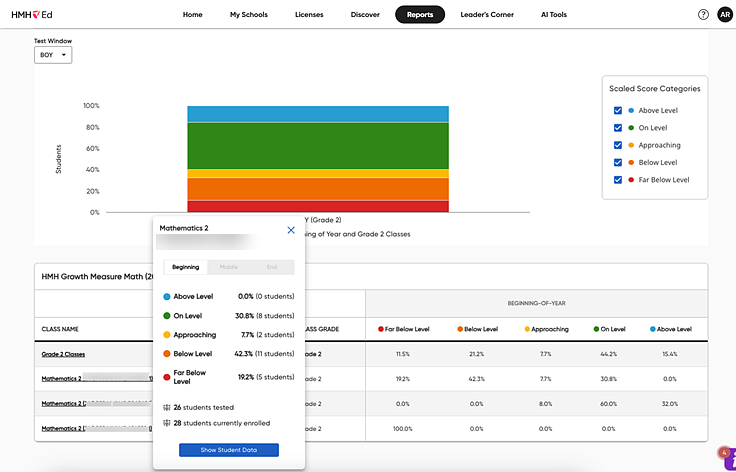
Task: Select the Reports navigation pill
Action: coord(420,15)
